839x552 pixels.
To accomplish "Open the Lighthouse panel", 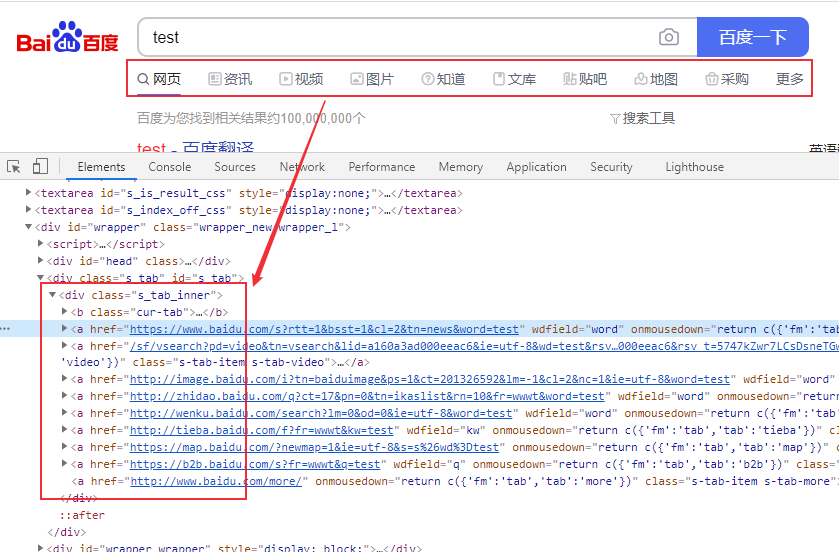I will click(695, 167).
